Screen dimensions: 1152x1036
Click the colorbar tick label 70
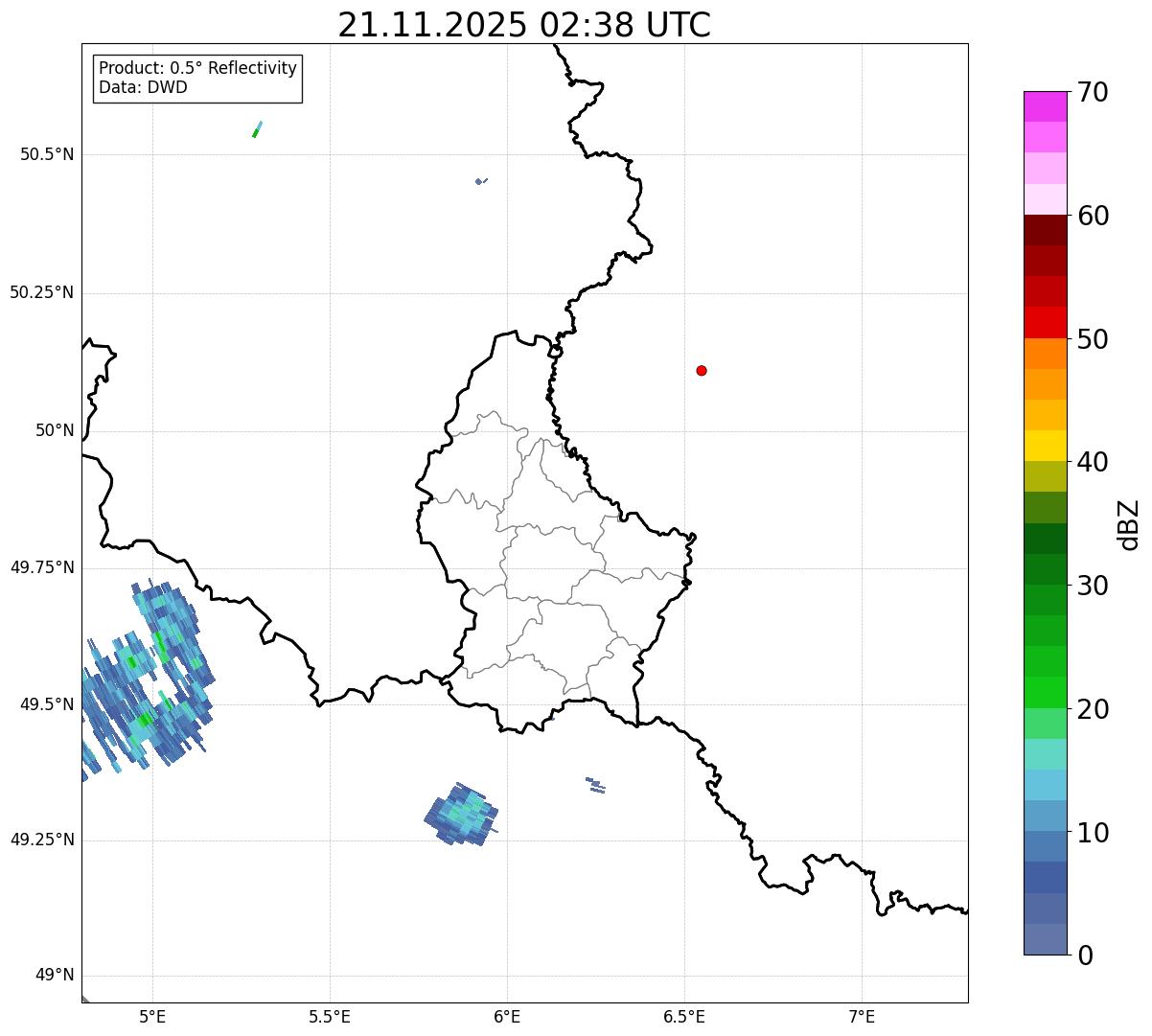[1094, 93]
